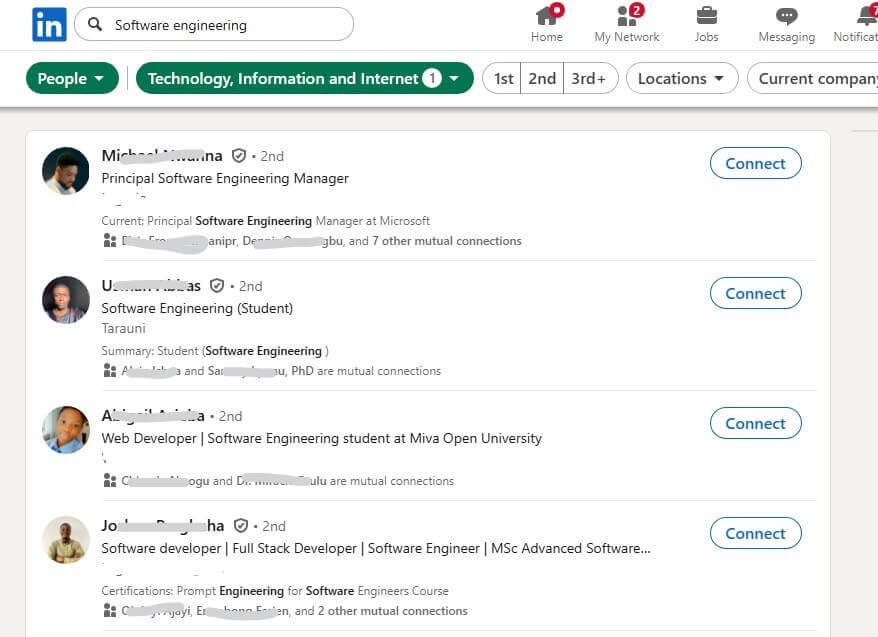Image resolution: width=878 pixels, height=637 pixels.
Task: Connect with the Miva Open University student
Action: click(x=755, y=423)
